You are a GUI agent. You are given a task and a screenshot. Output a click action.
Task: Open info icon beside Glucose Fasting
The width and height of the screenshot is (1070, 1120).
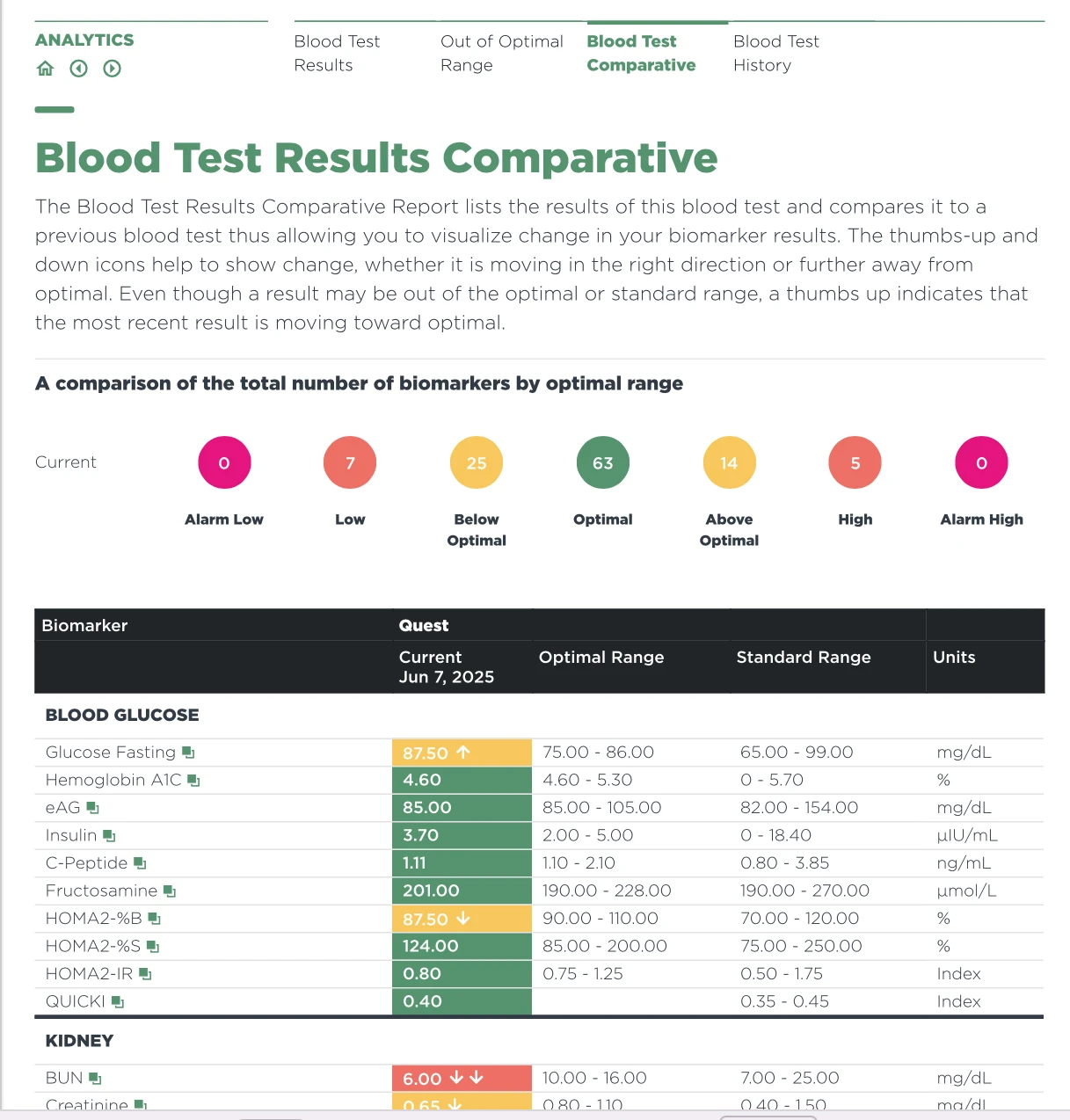[188, 753]
